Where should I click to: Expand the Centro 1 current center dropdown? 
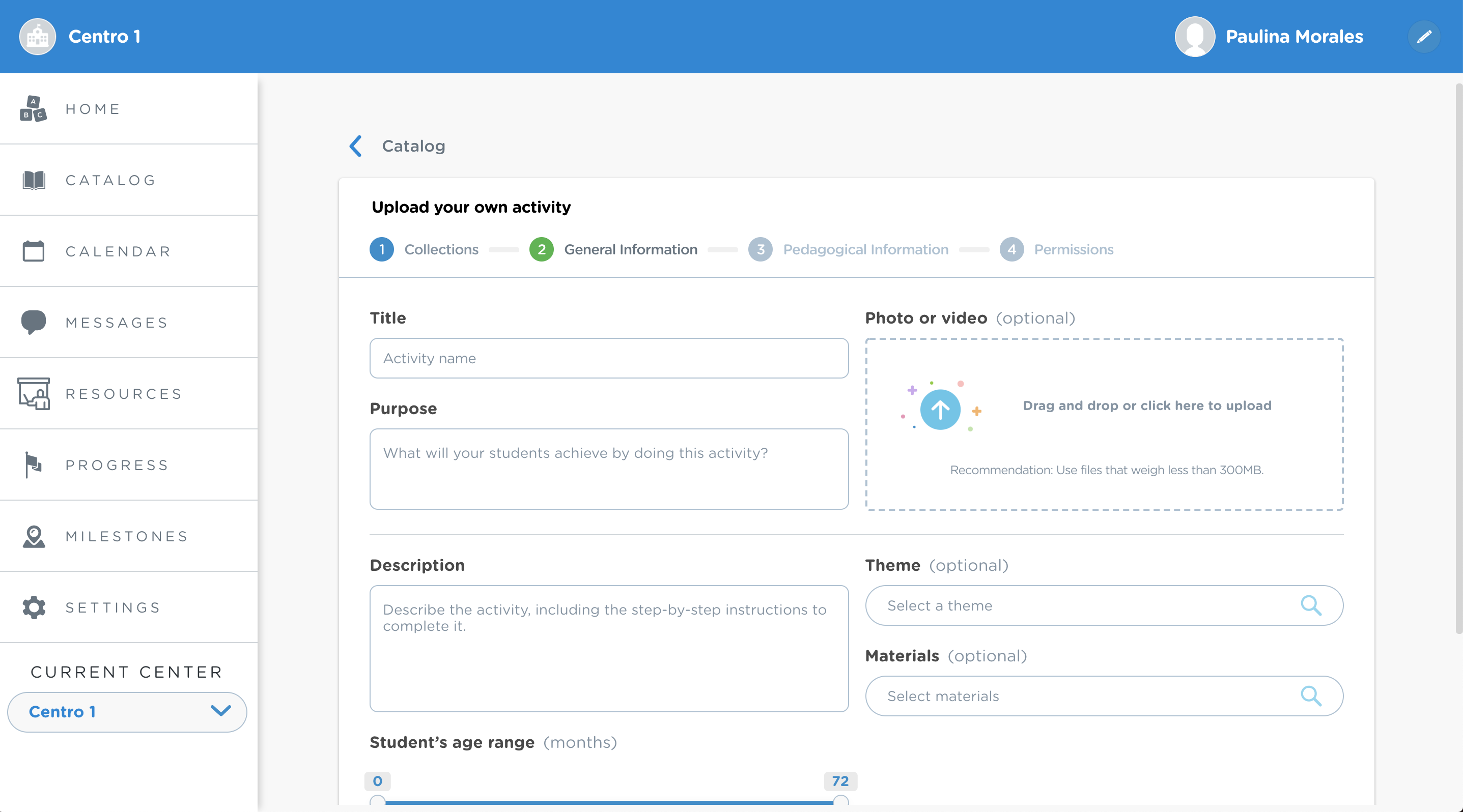pos(127,712)
